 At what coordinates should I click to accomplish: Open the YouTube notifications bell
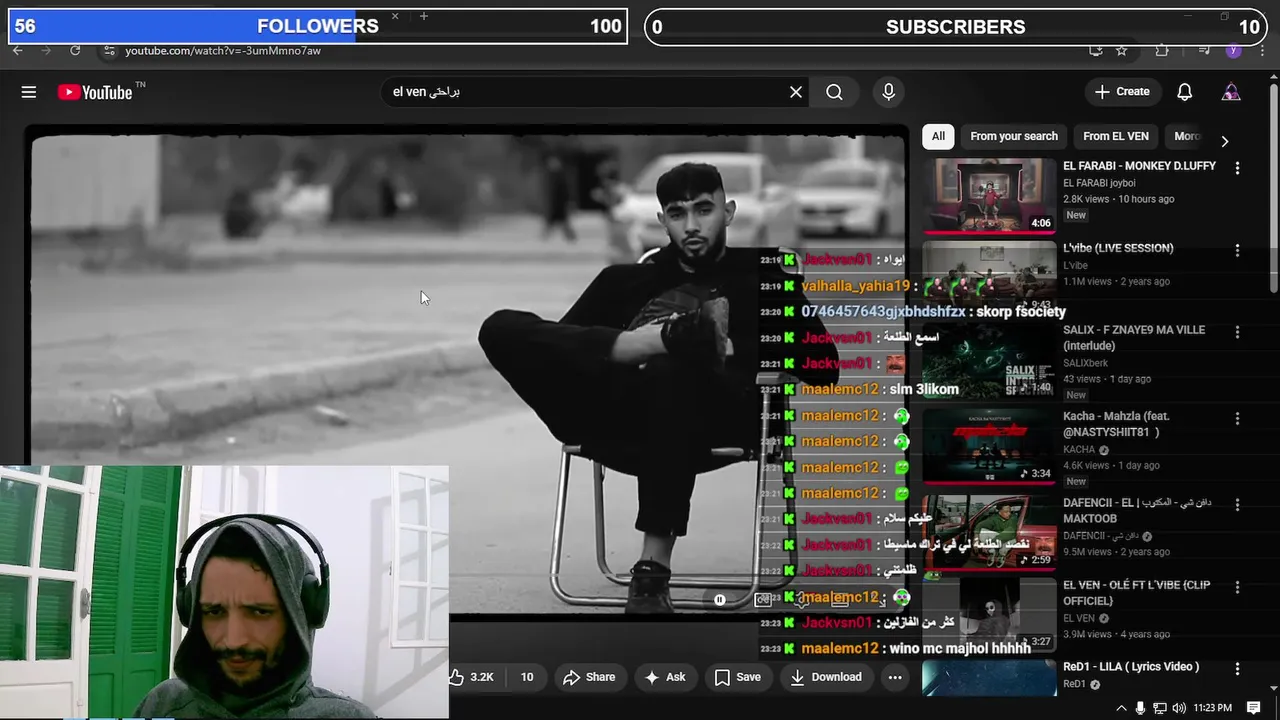tap(1184, 92)
